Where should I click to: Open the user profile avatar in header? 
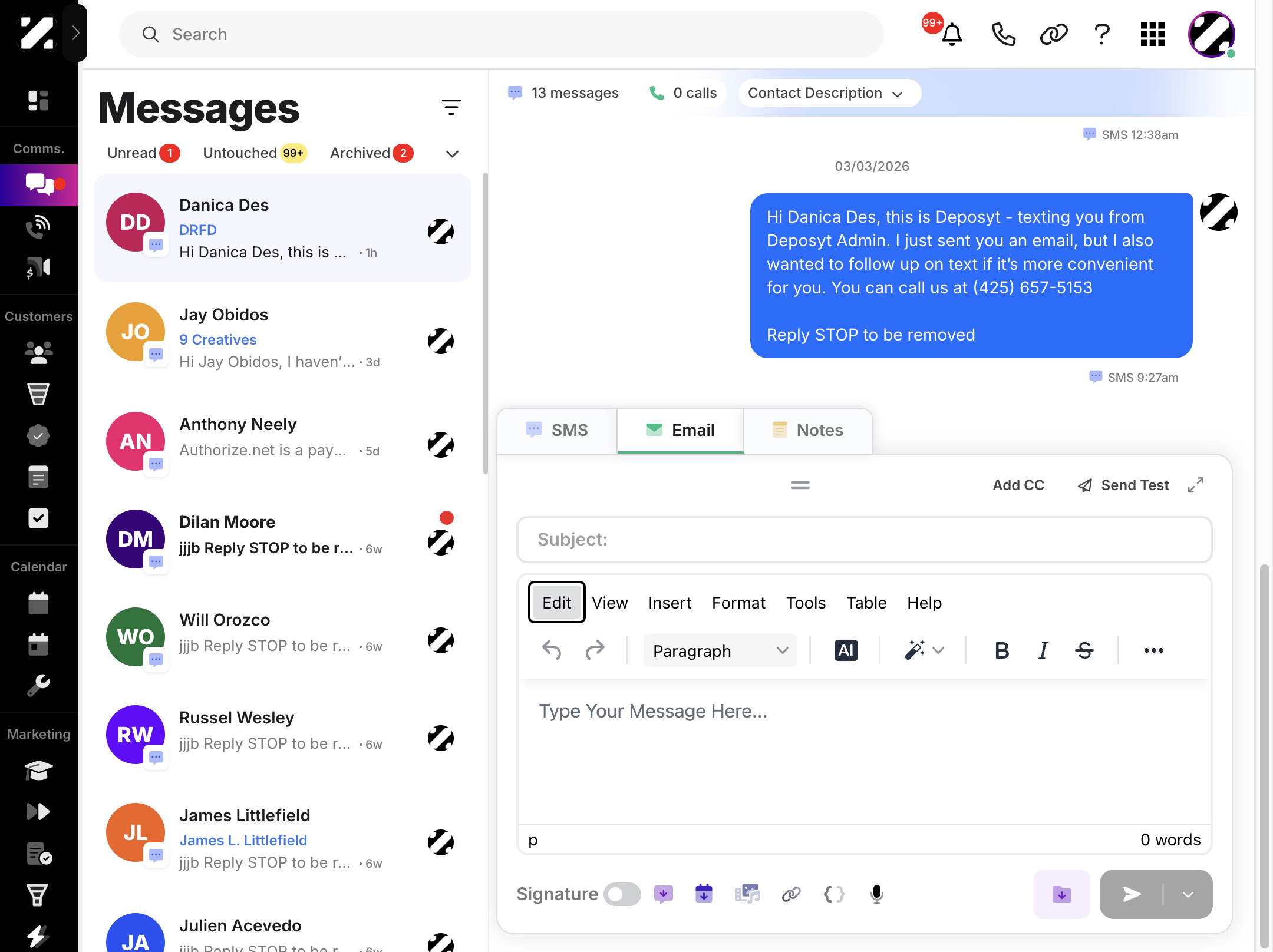click(x=1211, y=34)
